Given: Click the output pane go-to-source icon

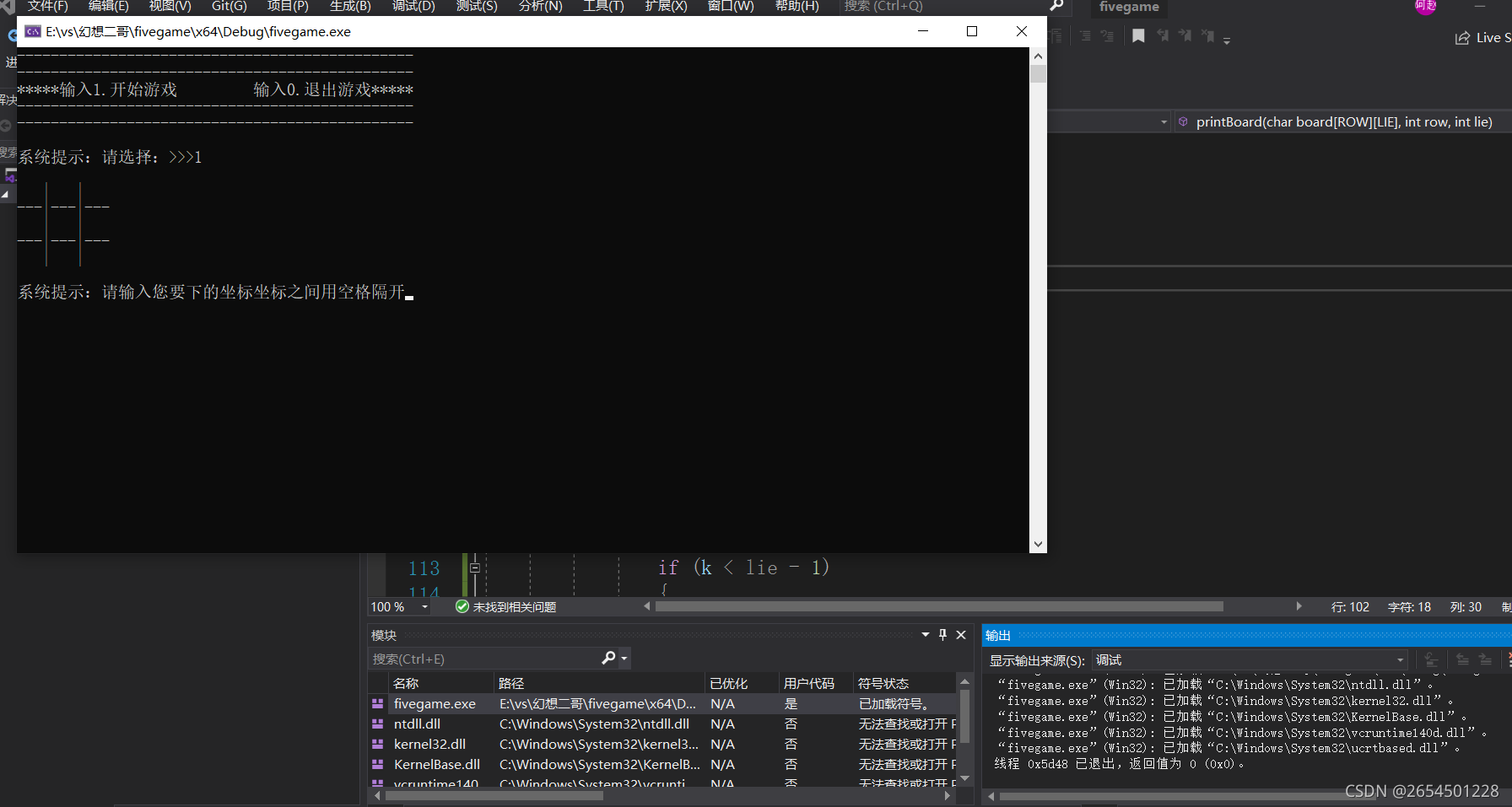Looking at the screenshot, I should (1431, 659).
